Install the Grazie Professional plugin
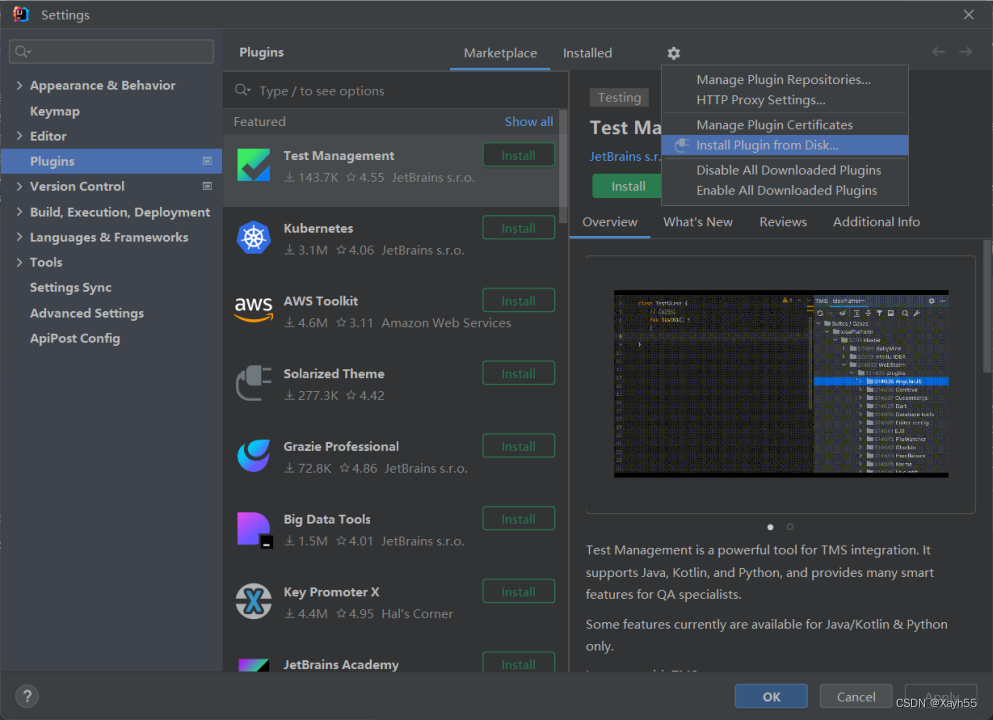The width and height of the screenshot is (993, 720). tap(519, 446)
